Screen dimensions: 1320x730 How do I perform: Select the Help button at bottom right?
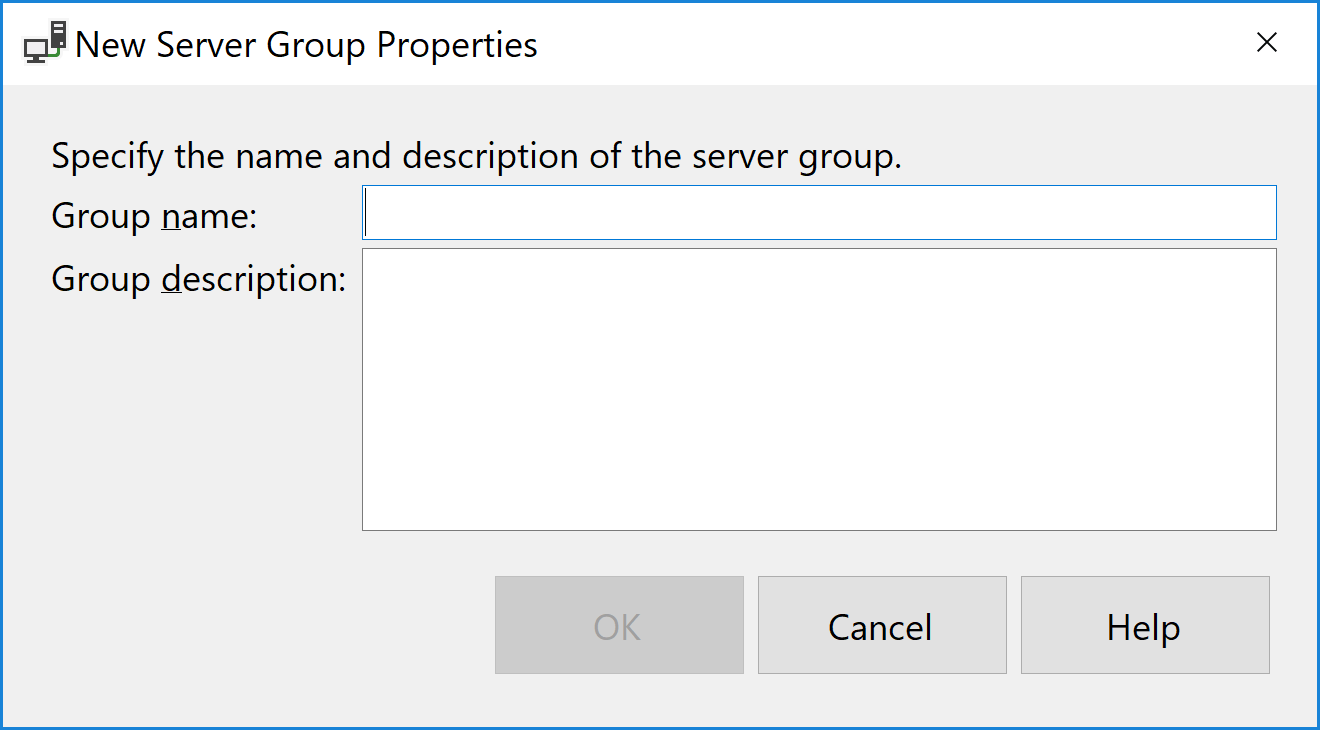pyautogui.click(x=1144, y=625)
